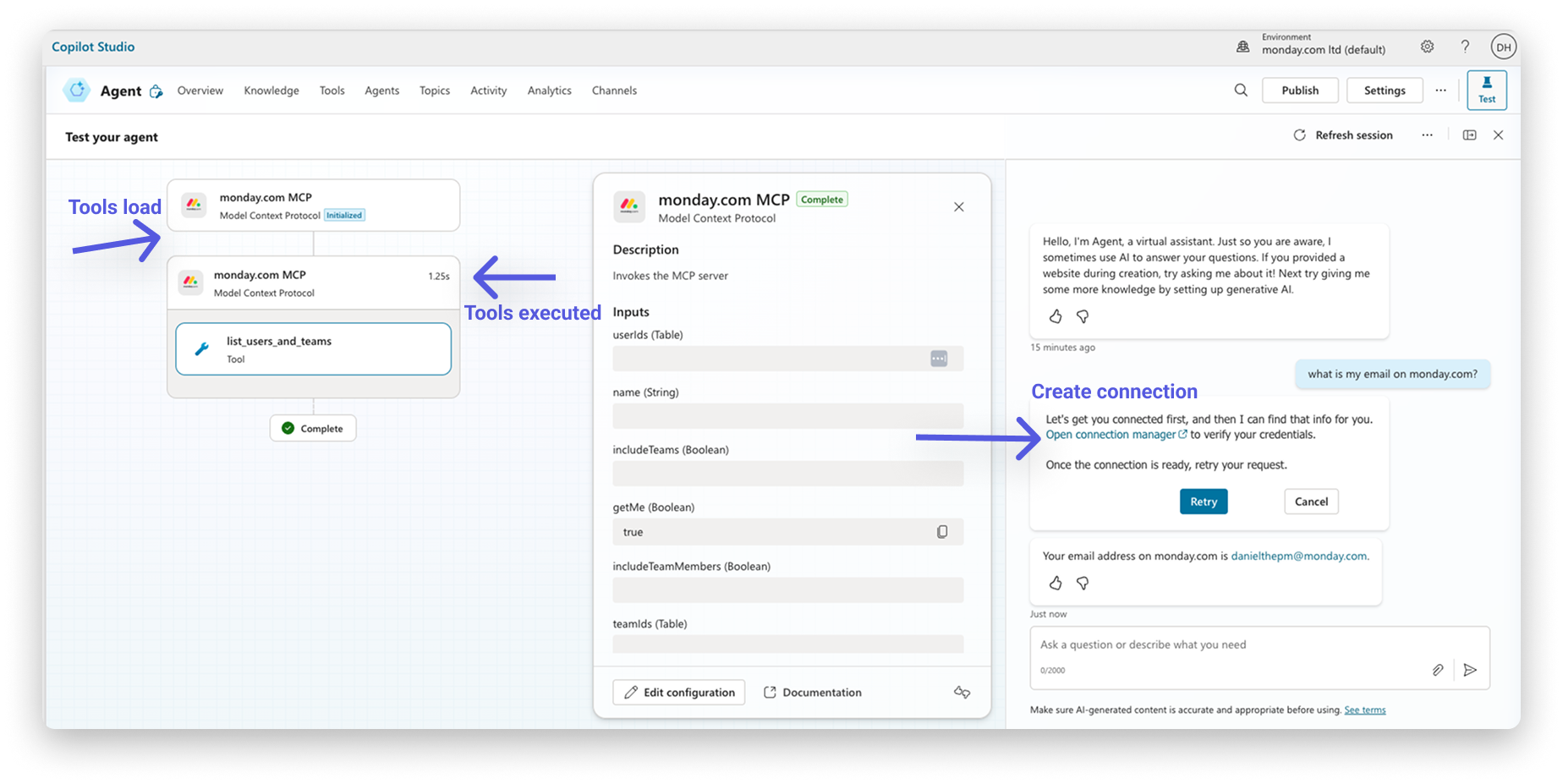The width and height of the screenshot is (1563, 784).
Task: Click the name (String) input field
Action: click(788, 415)
